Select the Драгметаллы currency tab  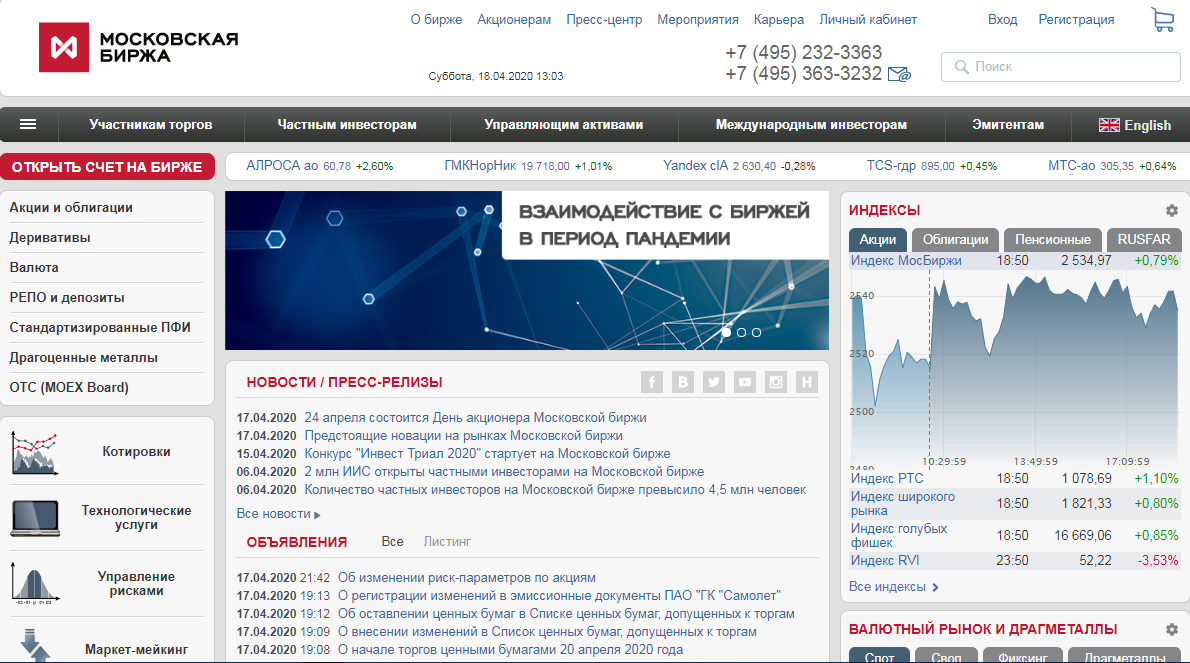[1124, 655]
